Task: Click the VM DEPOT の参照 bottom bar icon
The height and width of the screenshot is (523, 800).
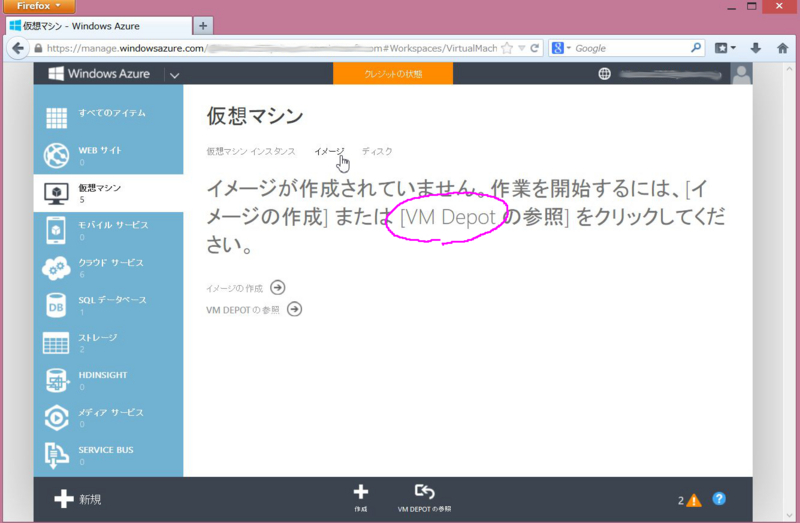Action: [424, 491]
